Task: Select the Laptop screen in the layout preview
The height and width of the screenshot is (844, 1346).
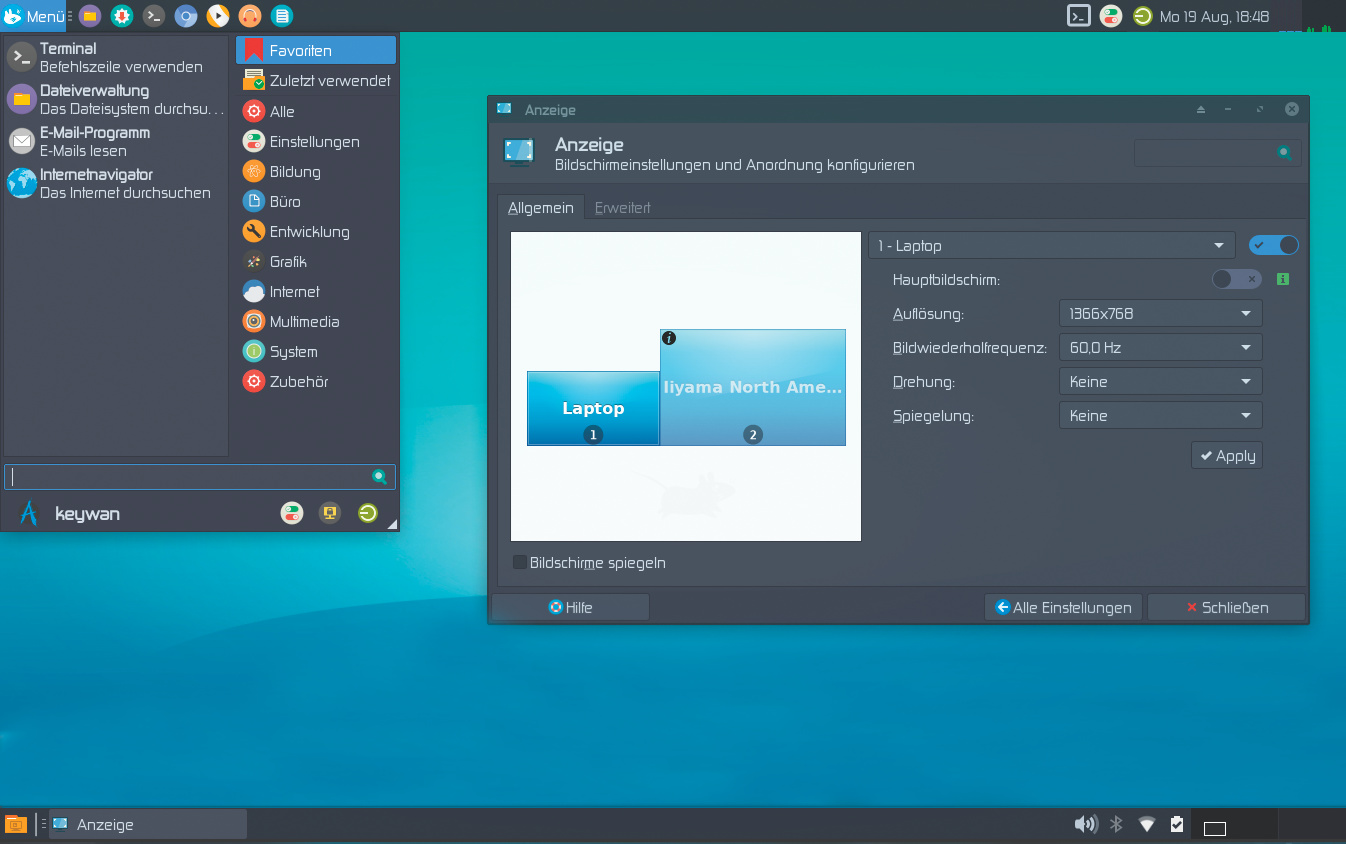Action: pos(593,407)
